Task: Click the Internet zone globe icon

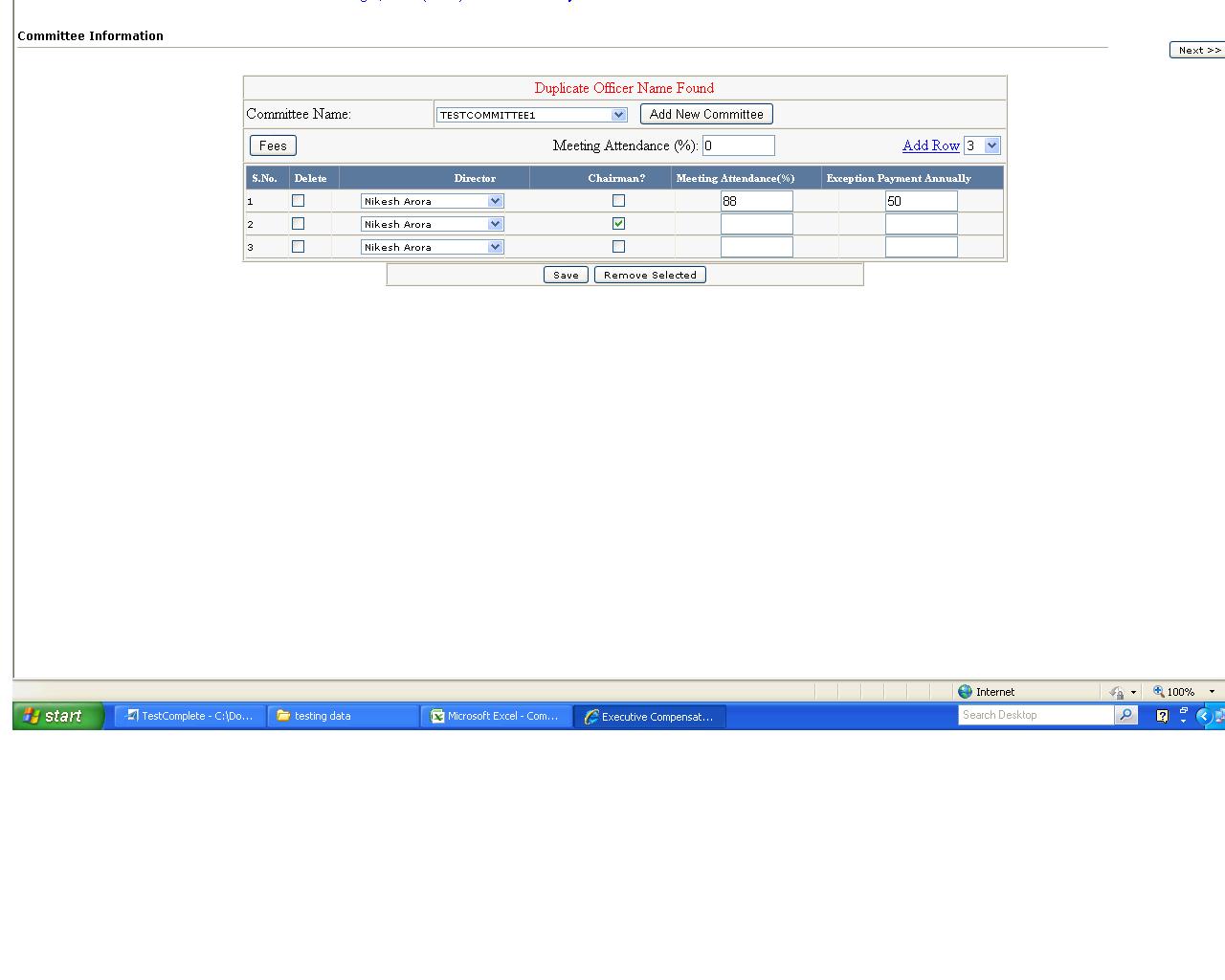Action: [x=965, y=692]
